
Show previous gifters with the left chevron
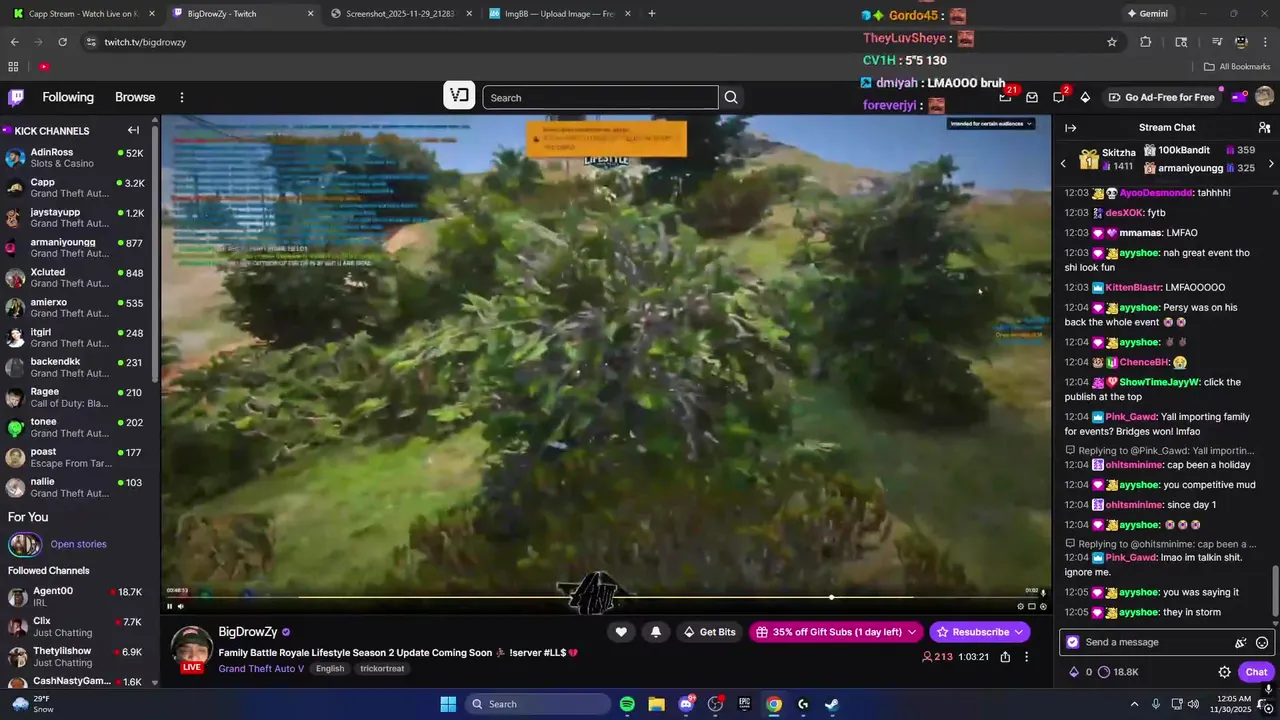[1063, 163]
